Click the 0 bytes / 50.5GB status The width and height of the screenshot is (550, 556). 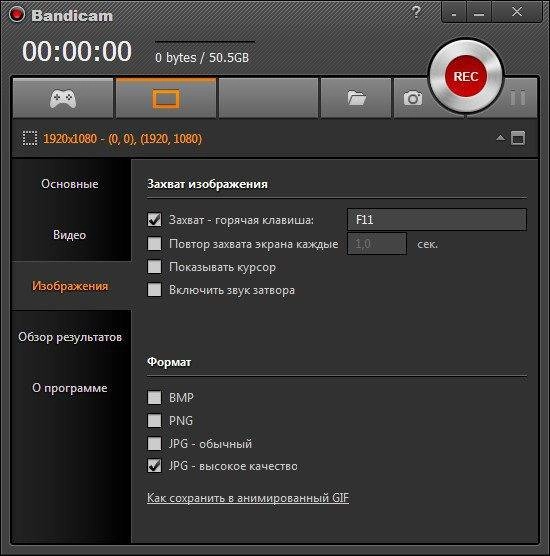202,57
